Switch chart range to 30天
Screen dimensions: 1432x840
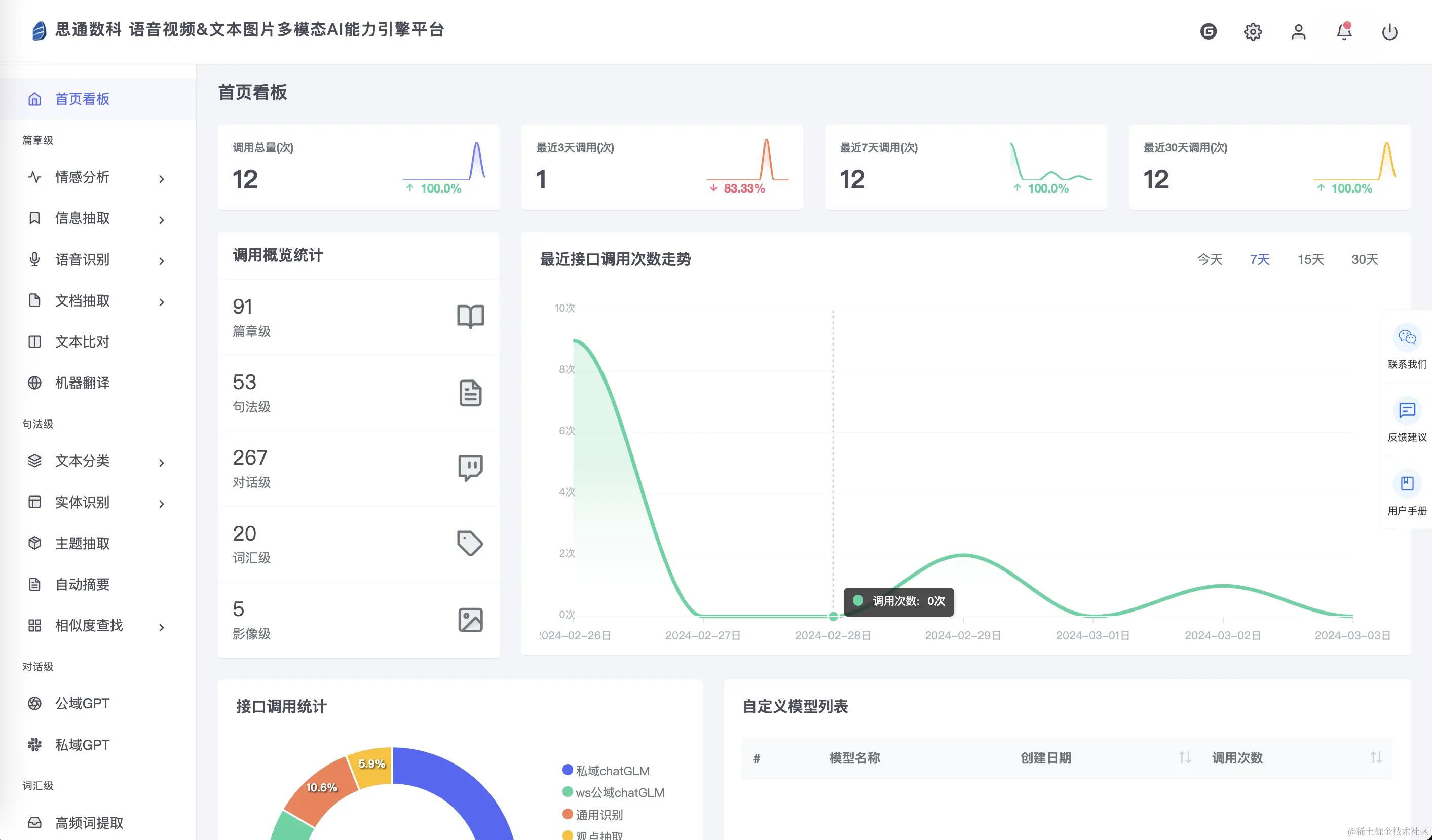pos(1364,259)
